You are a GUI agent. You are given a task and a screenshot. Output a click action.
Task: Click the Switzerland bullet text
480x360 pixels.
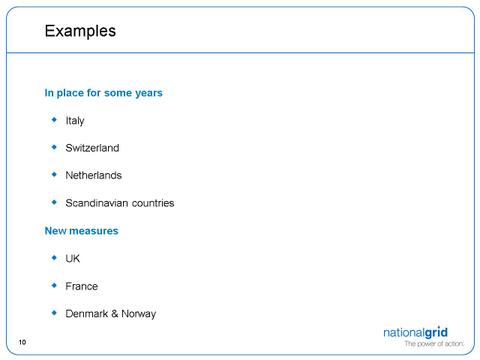tap(92, 148)
